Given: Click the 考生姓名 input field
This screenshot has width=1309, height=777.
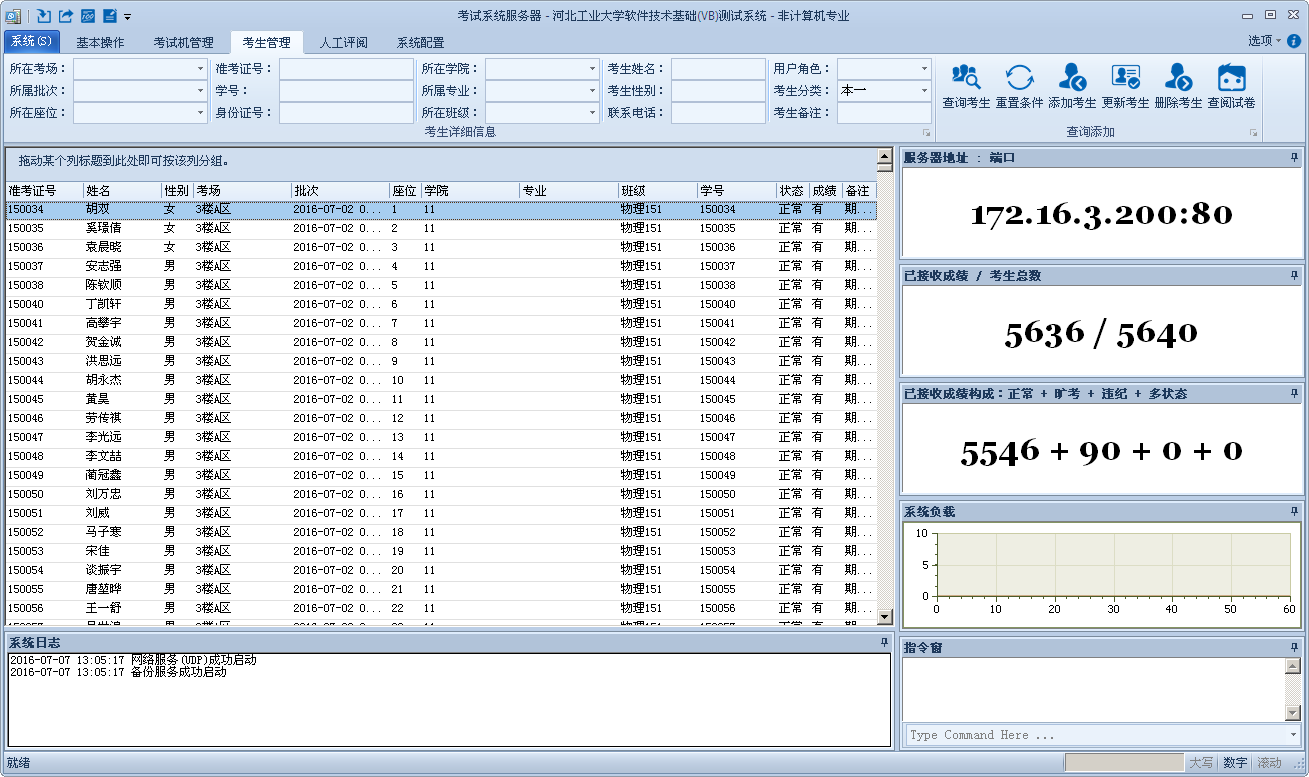Looking at the screenshot, I should coord(718,69).
